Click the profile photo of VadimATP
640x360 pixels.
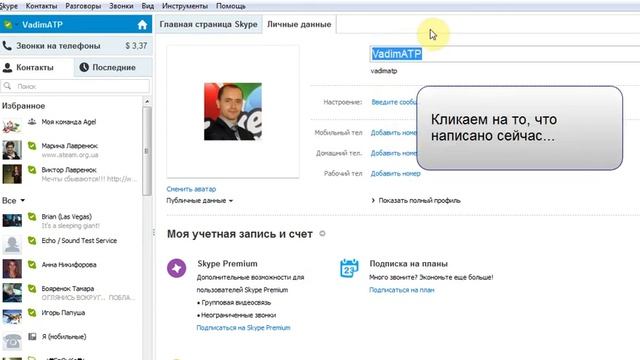[233, 111]
